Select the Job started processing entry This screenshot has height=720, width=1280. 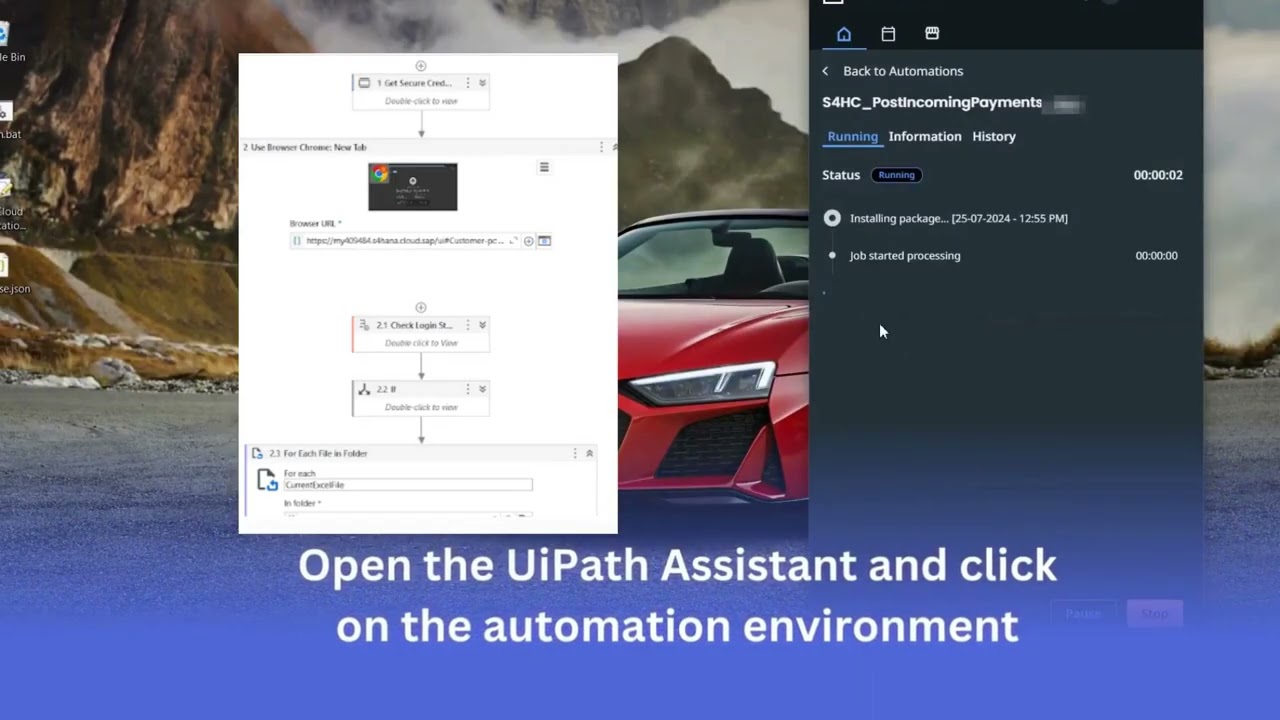(x=905, y=256)
